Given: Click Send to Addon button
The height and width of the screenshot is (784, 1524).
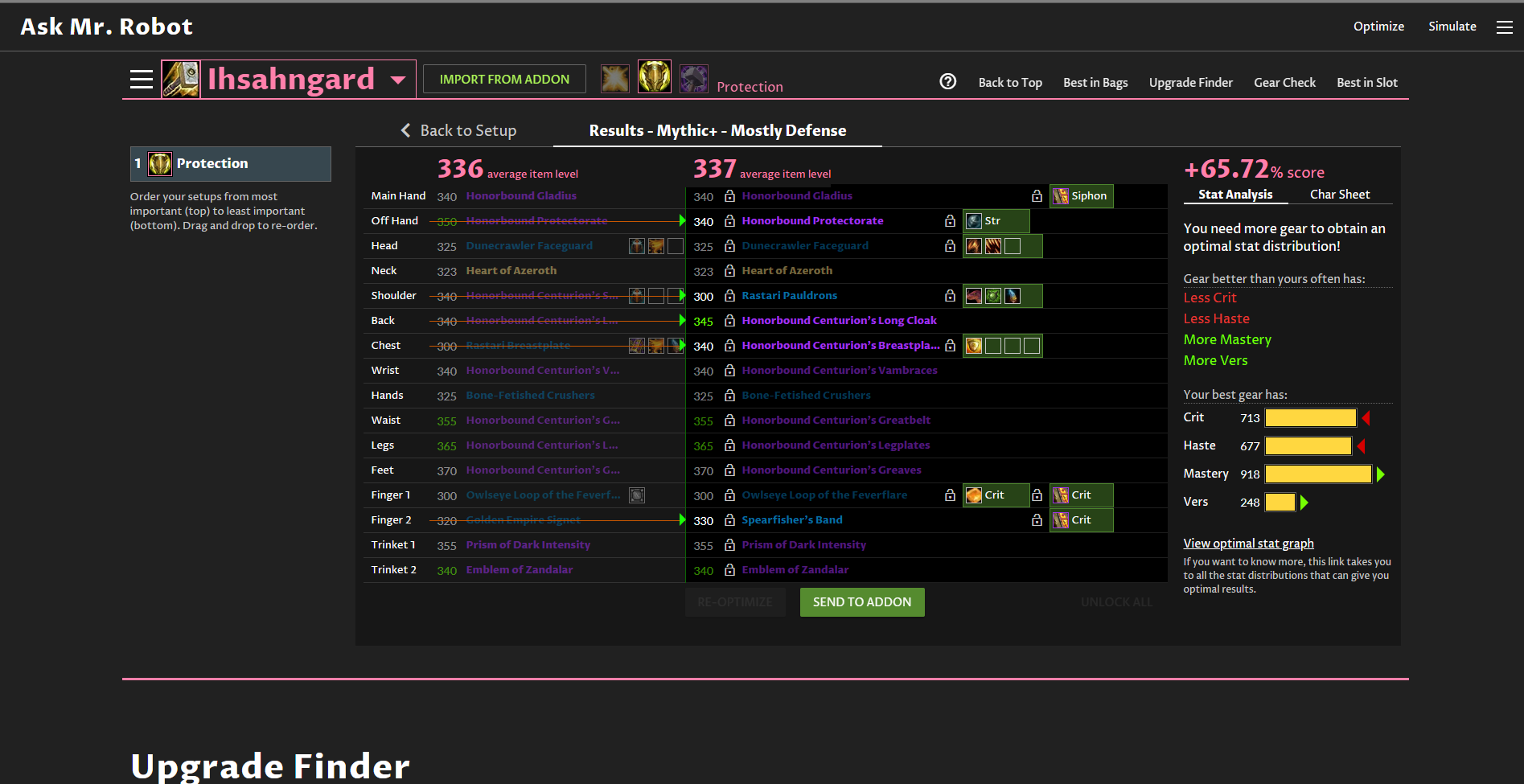Looking at the screenshot, I should (x=862, y=602).
